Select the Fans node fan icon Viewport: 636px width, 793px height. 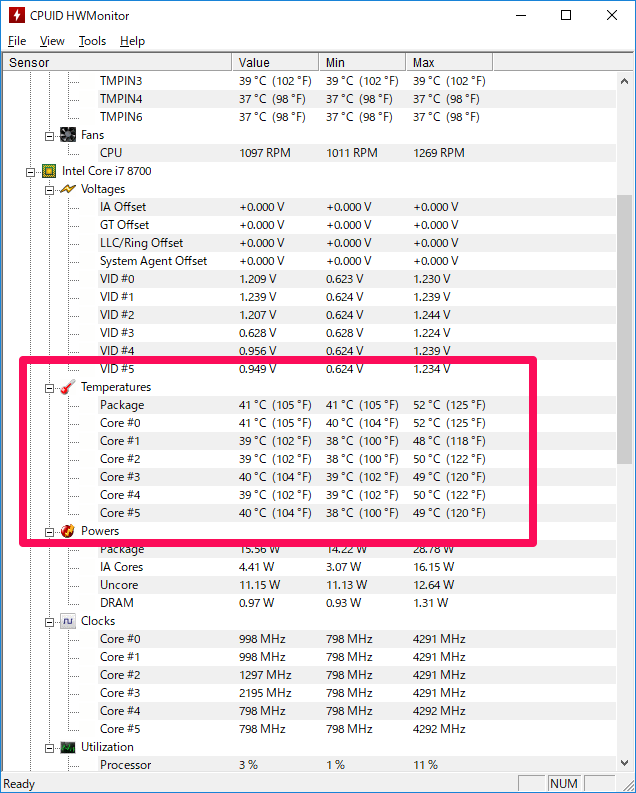[68, 135]
